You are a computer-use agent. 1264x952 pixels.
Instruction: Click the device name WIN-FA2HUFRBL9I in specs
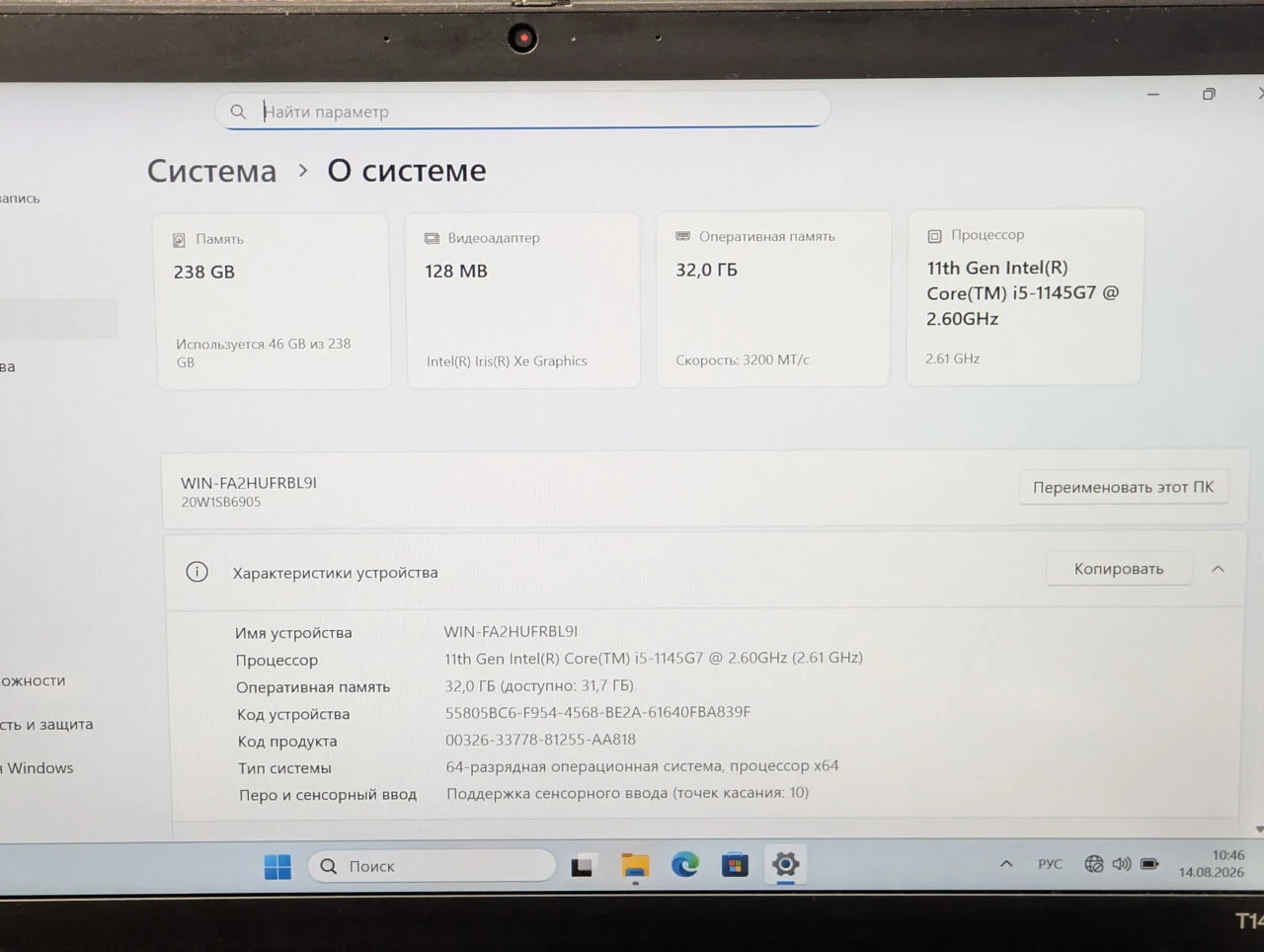[511, 631]
